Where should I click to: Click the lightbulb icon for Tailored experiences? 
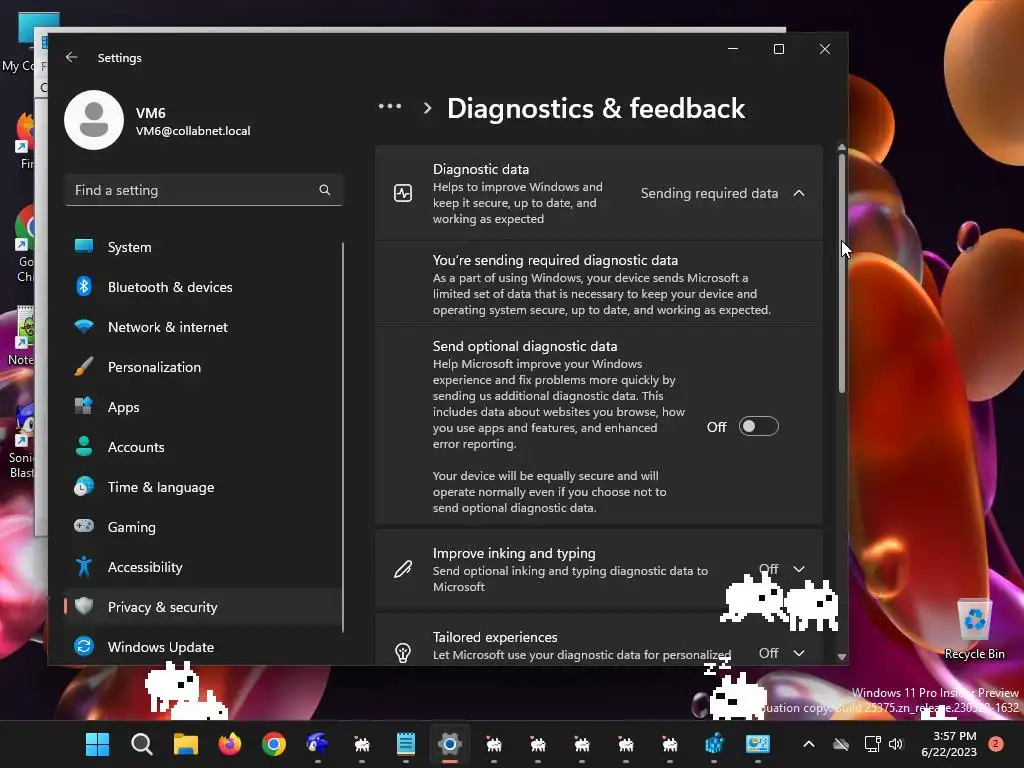(403, 652)
